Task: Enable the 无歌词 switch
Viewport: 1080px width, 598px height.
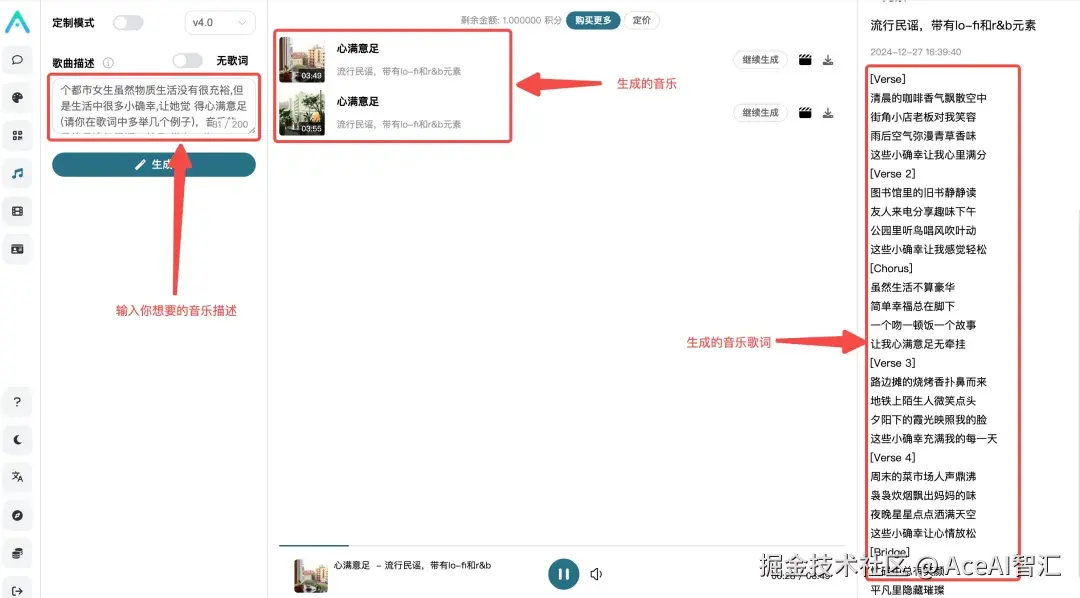Action: coord(186,59)
